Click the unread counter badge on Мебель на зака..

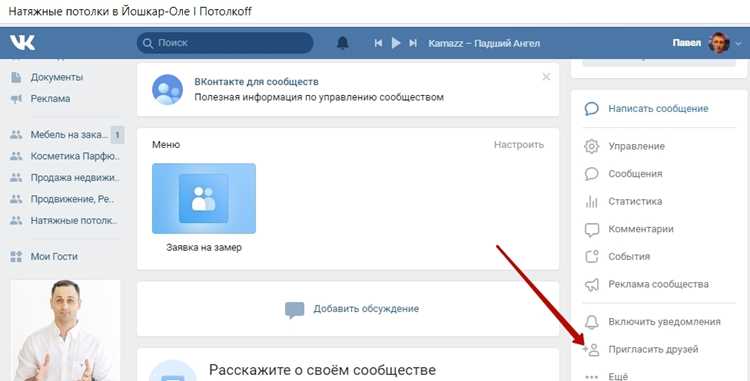117,135
